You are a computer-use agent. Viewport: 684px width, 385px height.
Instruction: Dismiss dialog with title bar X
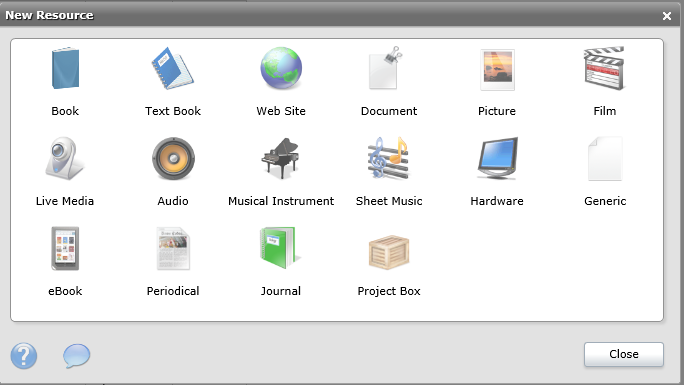coord(667,16)
